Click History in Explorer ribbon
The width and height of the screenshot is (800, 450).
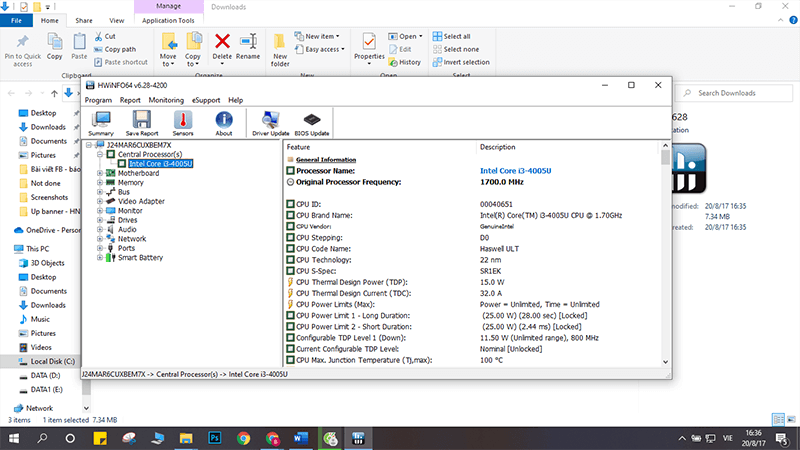pyautogui.click(x=405, y=62)
